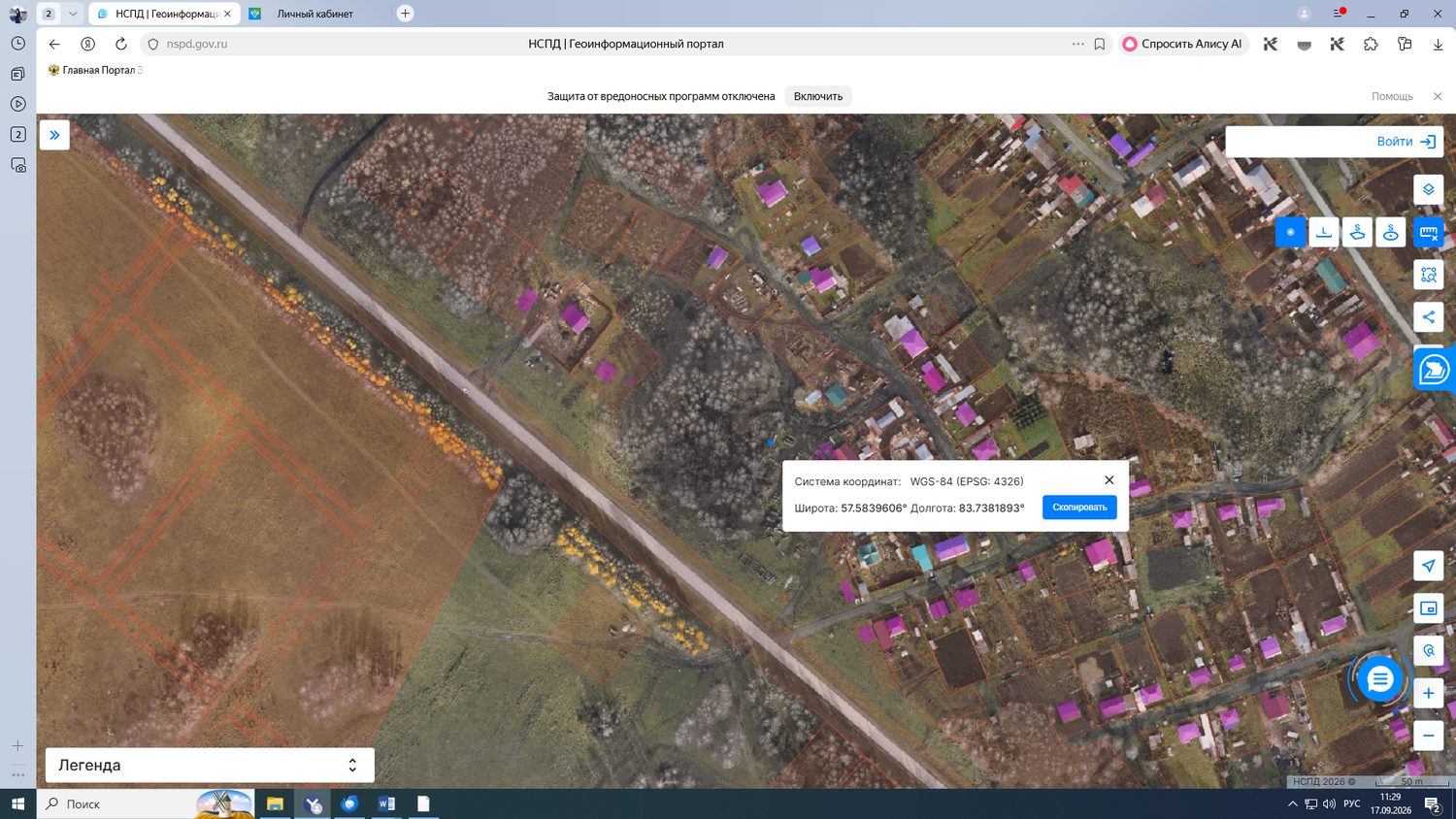
Task: Click the share map icon
Action: coord(1428,316)
